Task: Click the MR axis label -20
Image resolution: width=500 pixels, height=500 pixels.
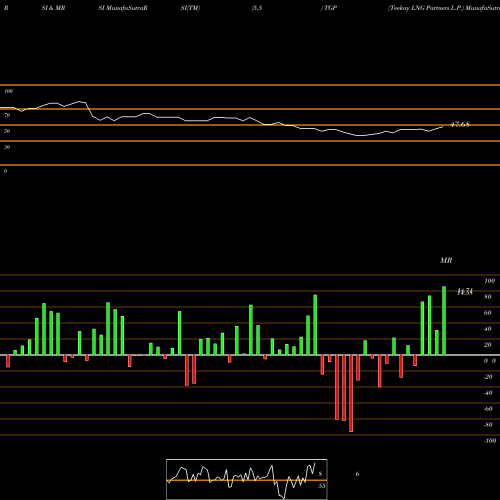Action: pyautogui.click(x=488, y=377)
